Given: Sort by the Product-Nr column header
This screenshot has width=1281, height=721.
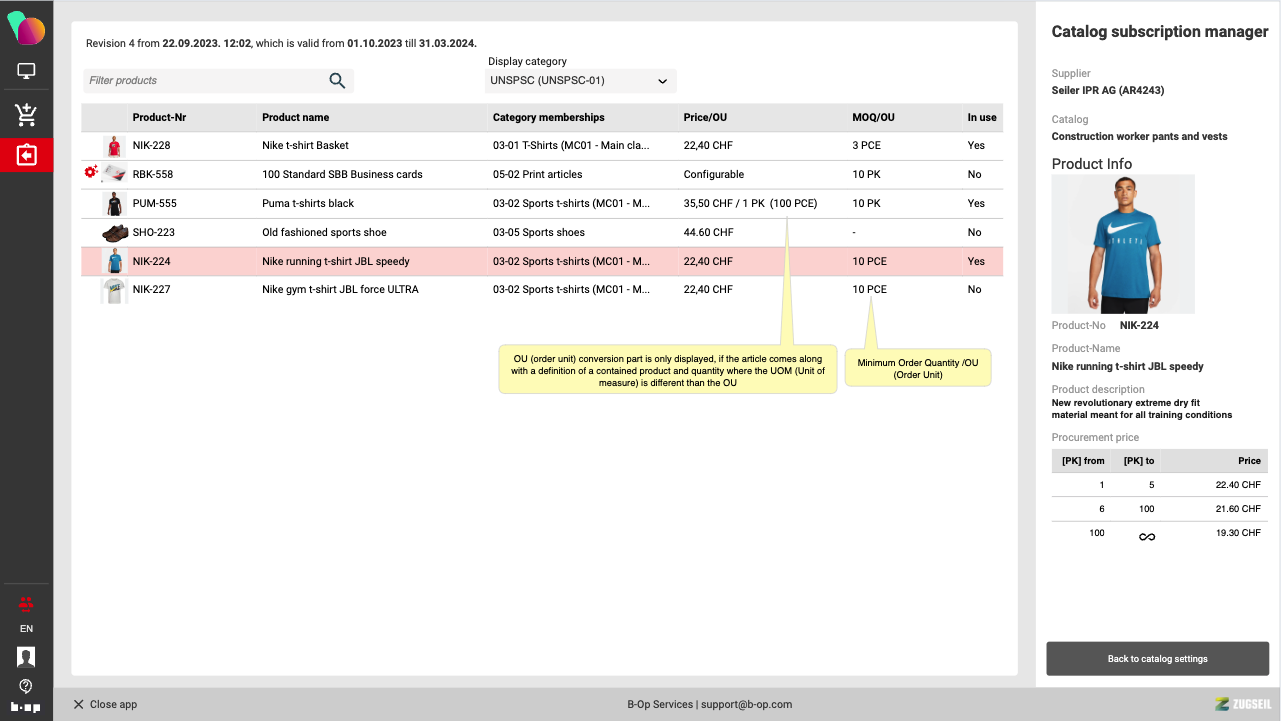Looking at the screenshot, I should 159,117.
